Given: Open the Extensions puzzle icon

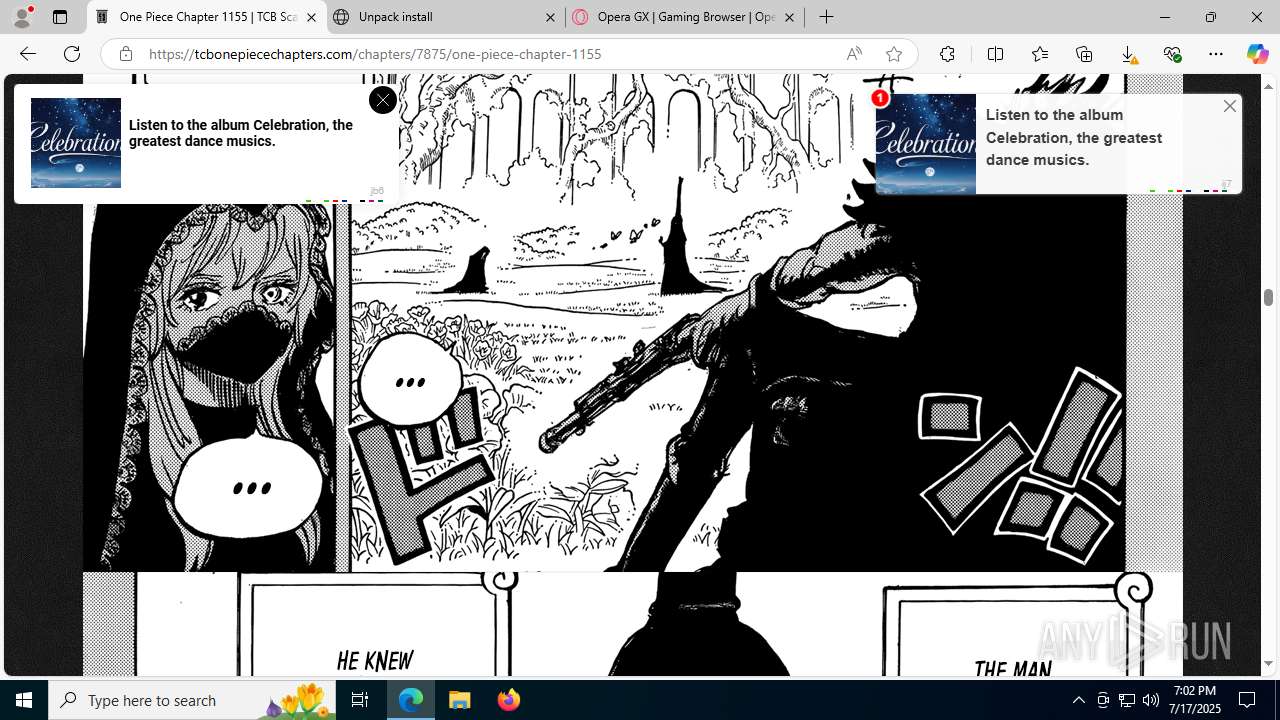Looking at the screenshot, I should coord(947,54).
